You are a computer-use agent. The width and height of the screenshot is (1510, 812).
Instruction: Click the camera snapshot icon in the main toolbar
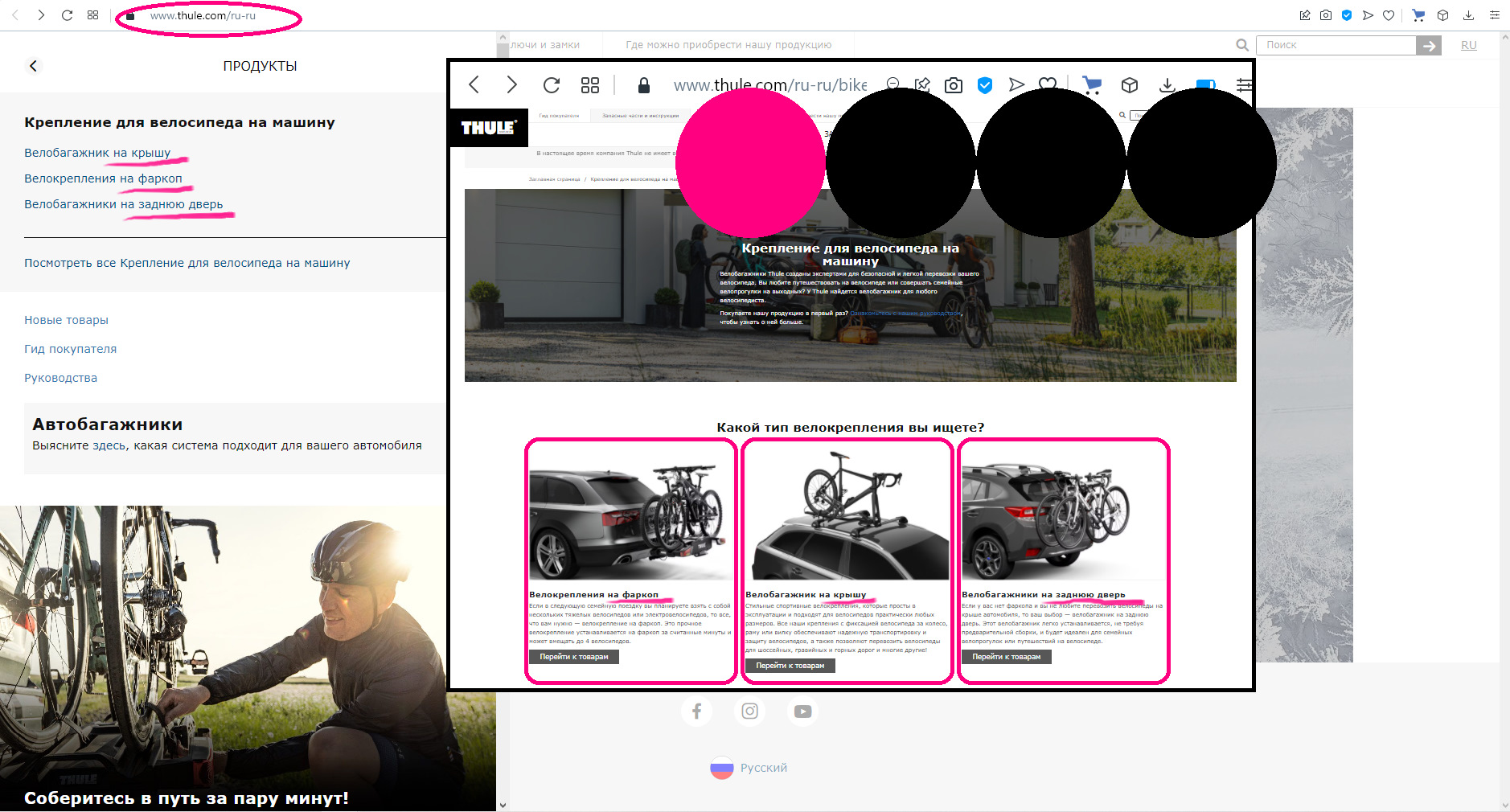point(1326,15)
